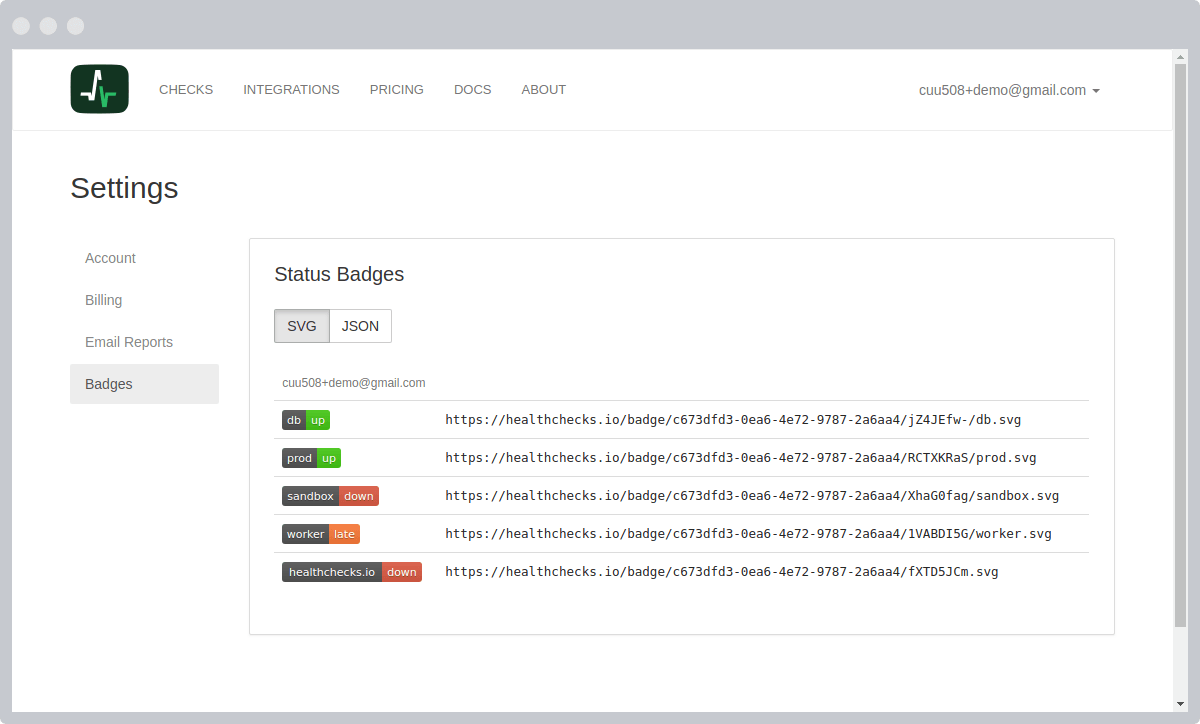The height and width of the screenshot is (724, 1200).
Task: Click the sandbox down status badge
Action: click(x=330, y=496)
